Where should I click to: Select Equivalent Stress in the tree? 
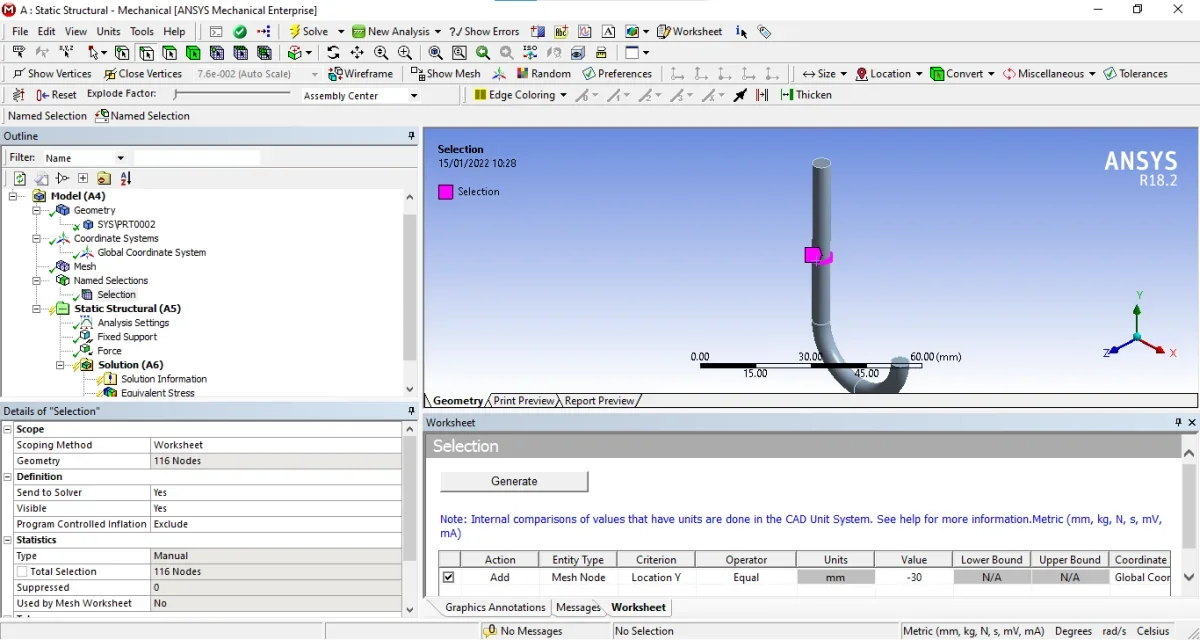[158, 393]
